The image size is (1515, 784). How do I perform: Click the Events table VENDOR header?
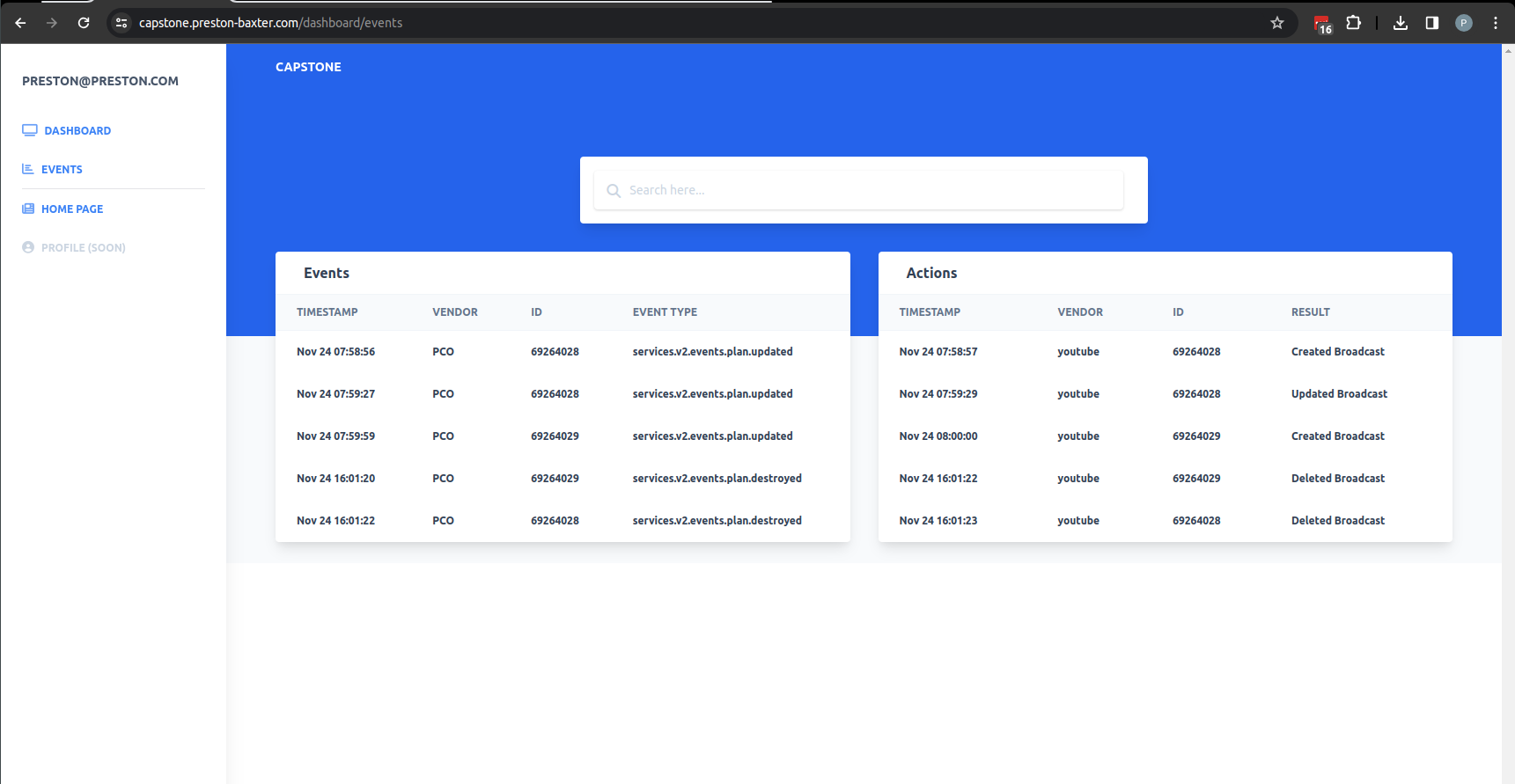455,312
